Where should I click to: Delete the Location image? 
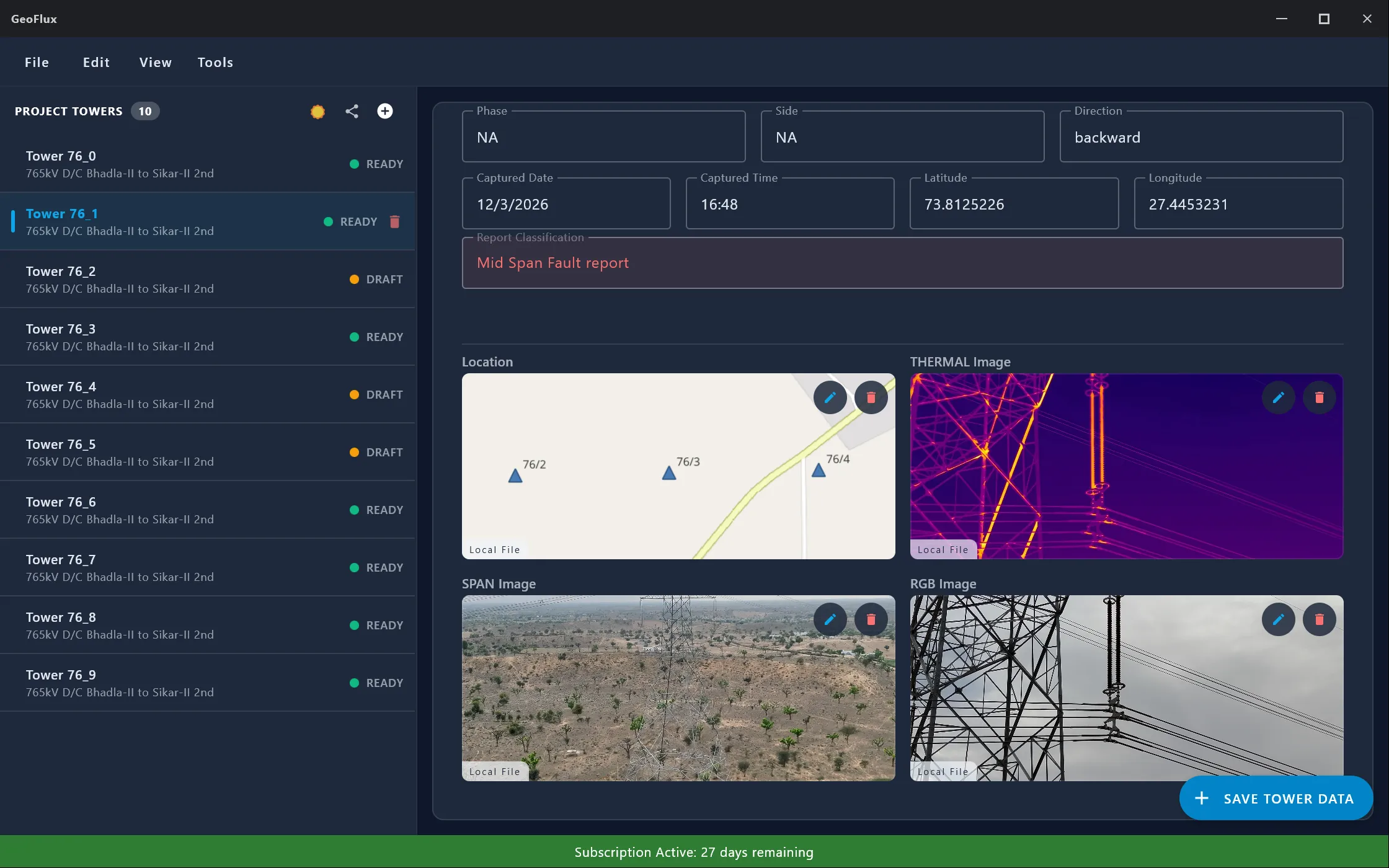(x=871, y=397)
